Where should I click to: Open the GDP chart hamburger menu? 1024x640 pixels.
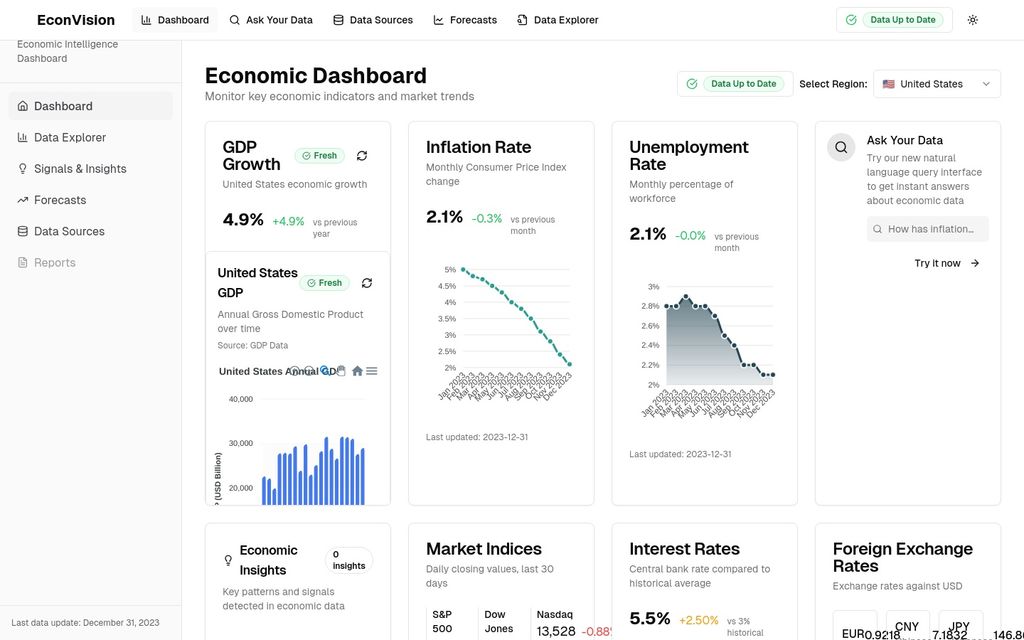point(372,371)
